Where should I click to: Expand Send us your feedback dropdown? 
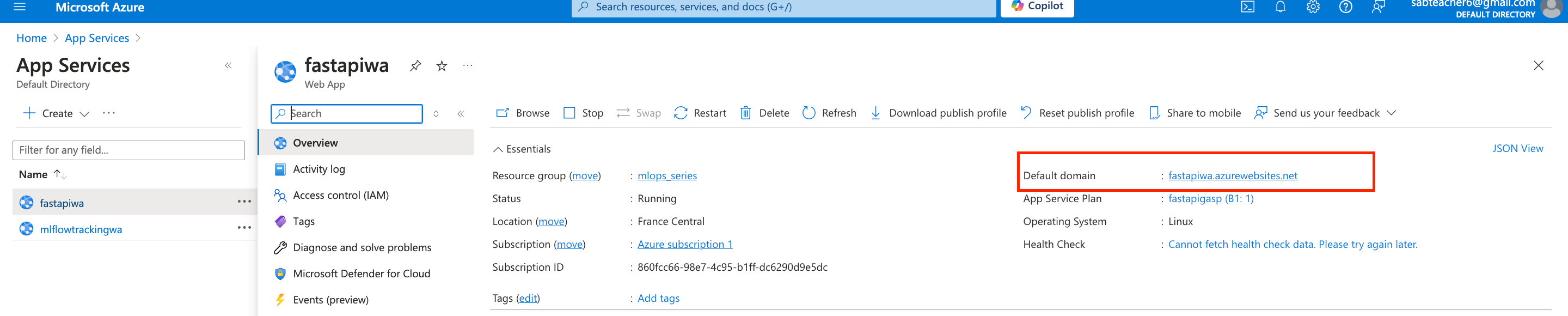pos(1392,113)
